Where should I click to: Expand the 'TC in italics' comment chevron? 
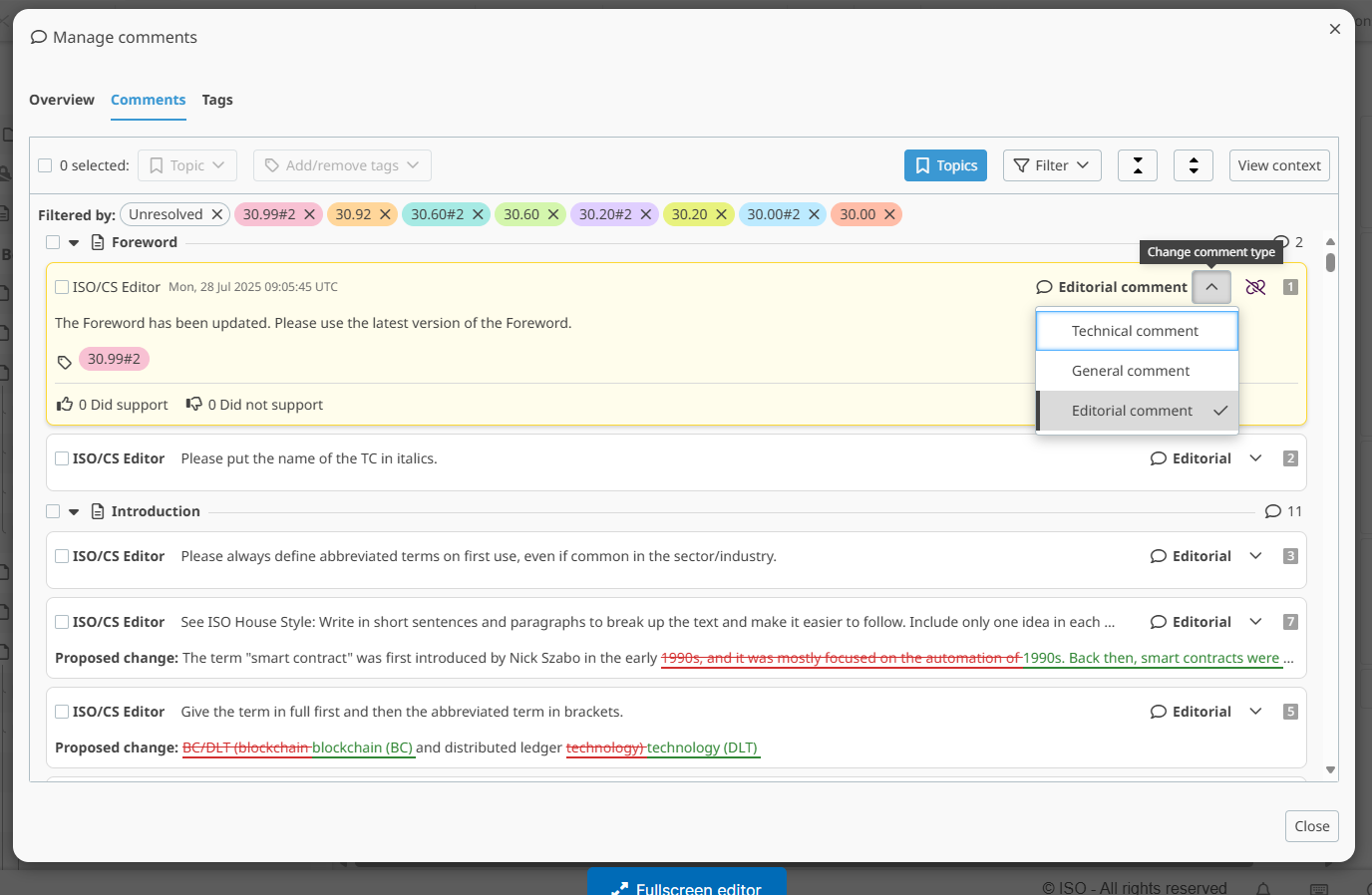pos(1256,458)
